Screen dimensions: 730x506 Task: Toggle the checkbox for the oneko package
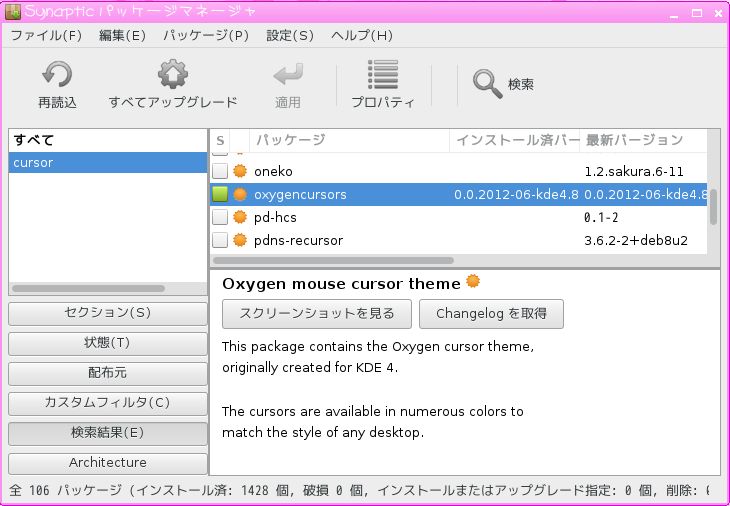(x=220, y=171)
